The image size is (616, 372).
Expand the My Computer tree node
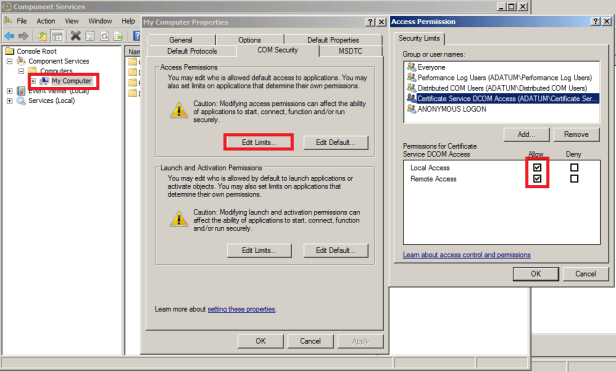coord(33,81)
